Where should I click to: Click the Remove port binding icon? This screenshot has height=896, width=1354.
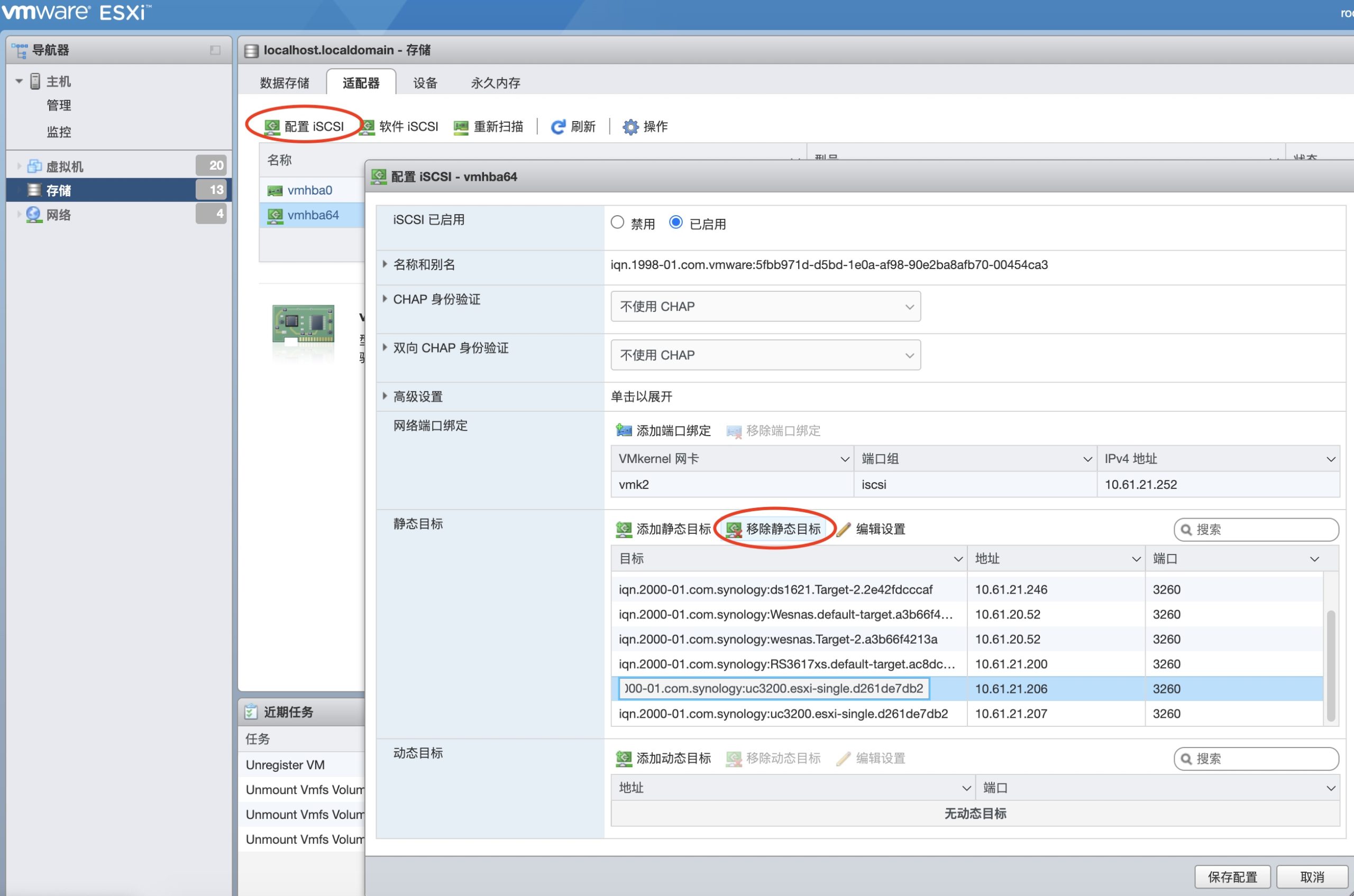click(734, 430)
